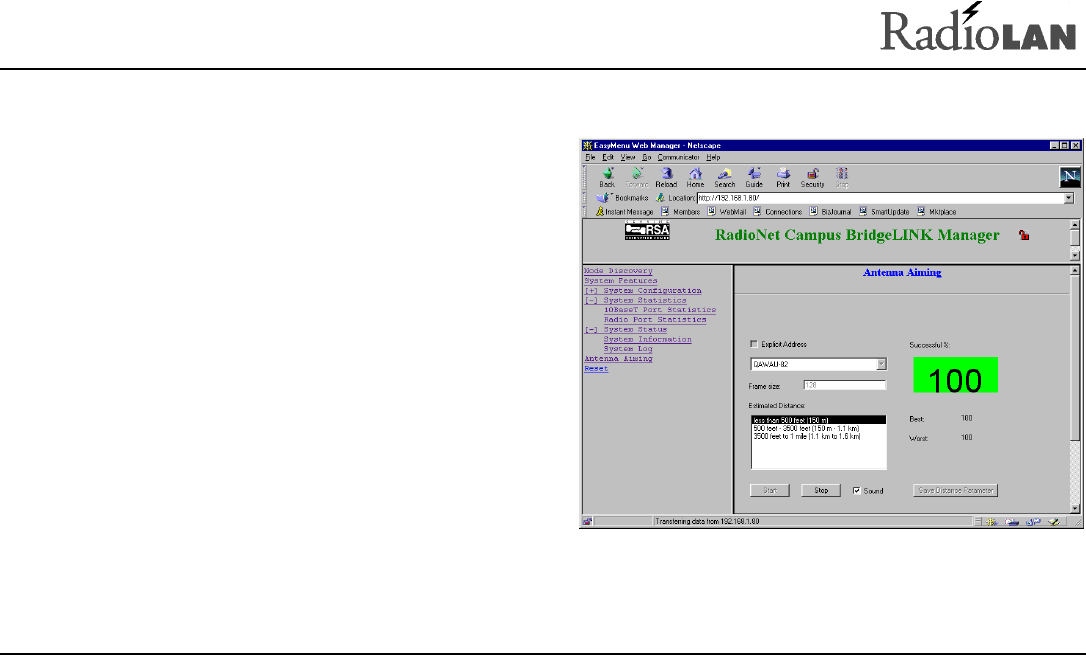This screenshot has width=1086, height=655.
Task: Open the Bookmarks icon
Action: coord(603,198)
